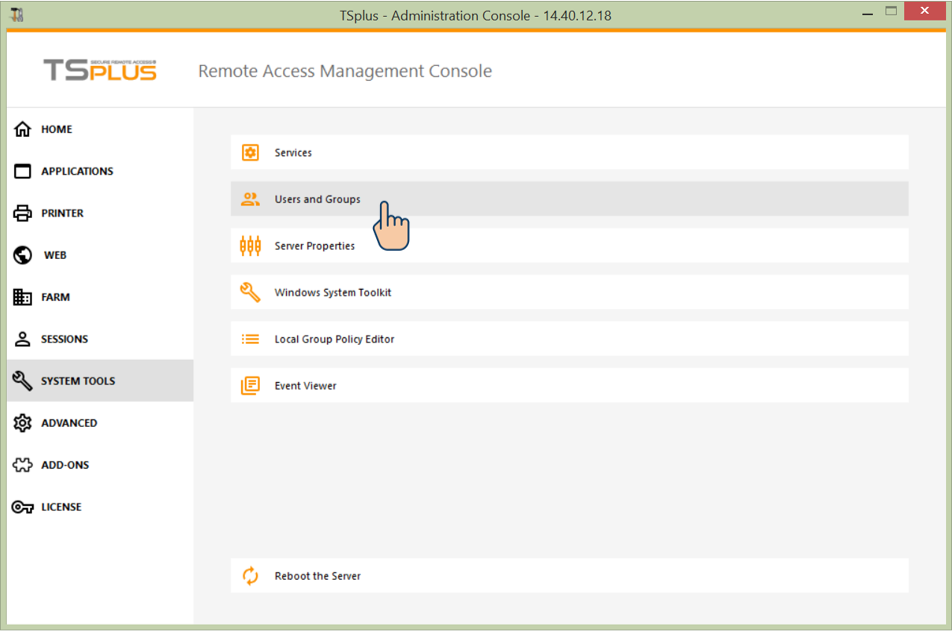Screen dimensions: 952x631
Task: Click the Advanced gear icon
Action: 22,423
